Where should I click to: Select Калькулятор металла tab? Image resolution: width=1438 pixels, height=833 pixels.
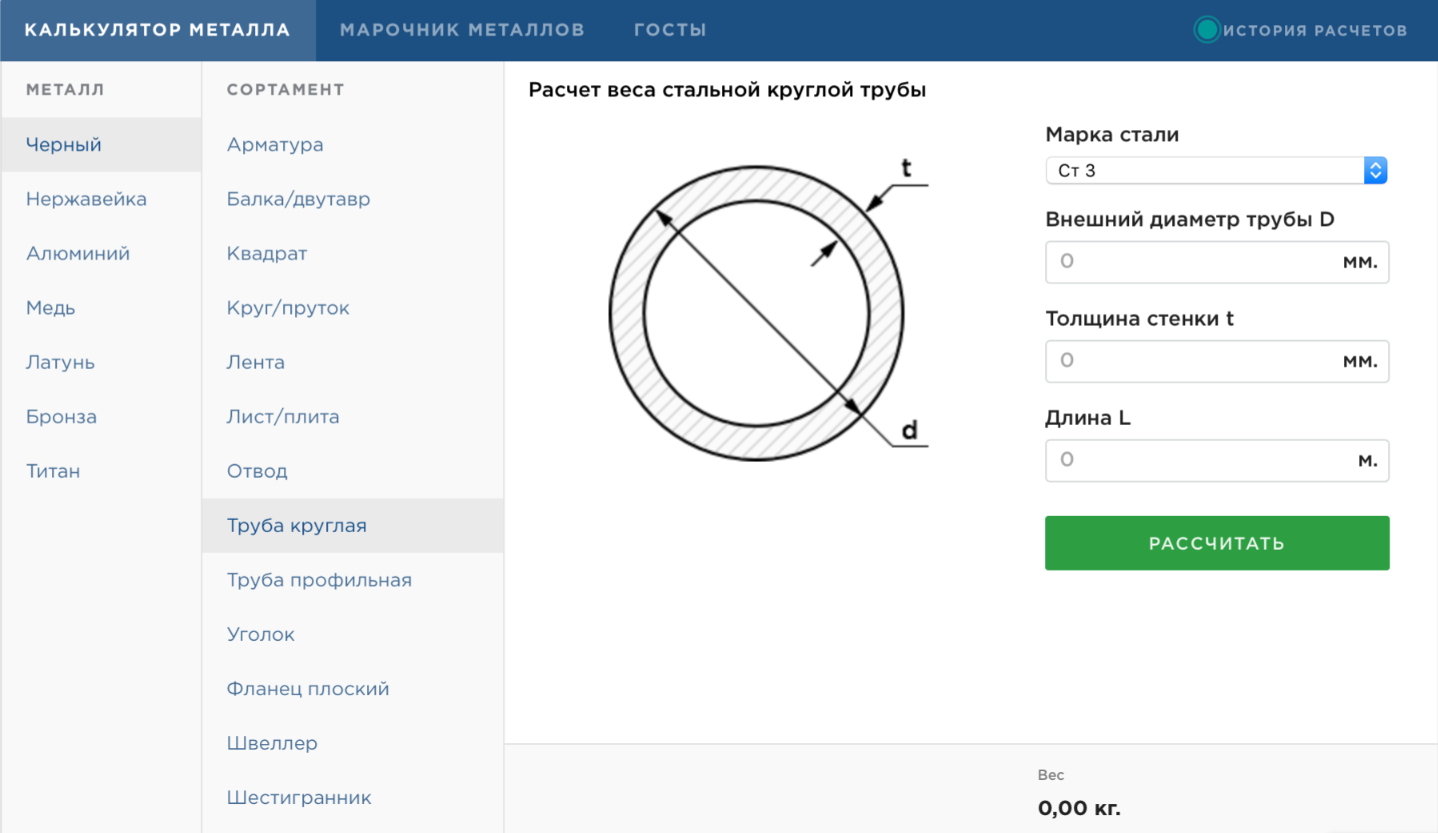158,30
